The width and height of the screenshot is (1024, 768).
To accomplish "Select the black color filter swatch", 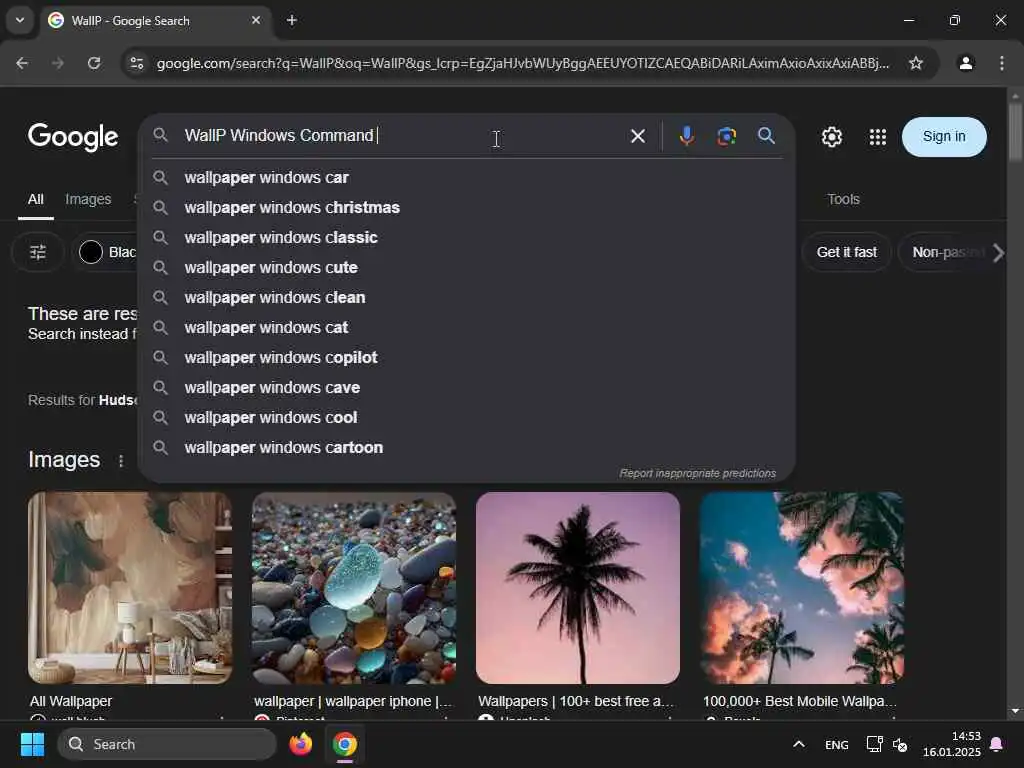I will 91,252.
